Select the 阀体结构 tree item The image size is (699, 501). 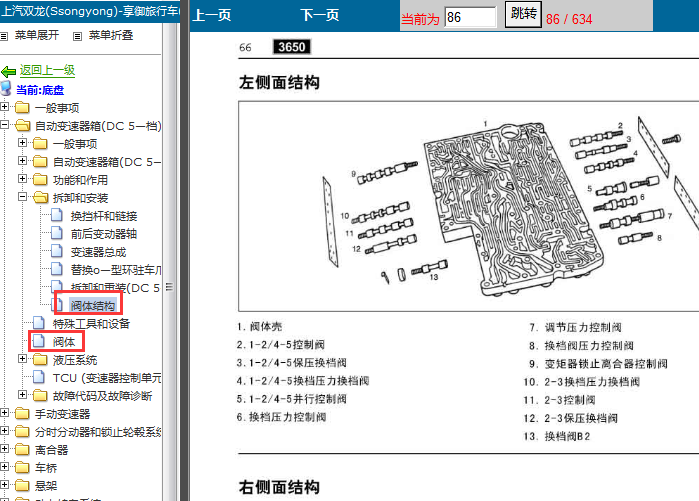93,306
